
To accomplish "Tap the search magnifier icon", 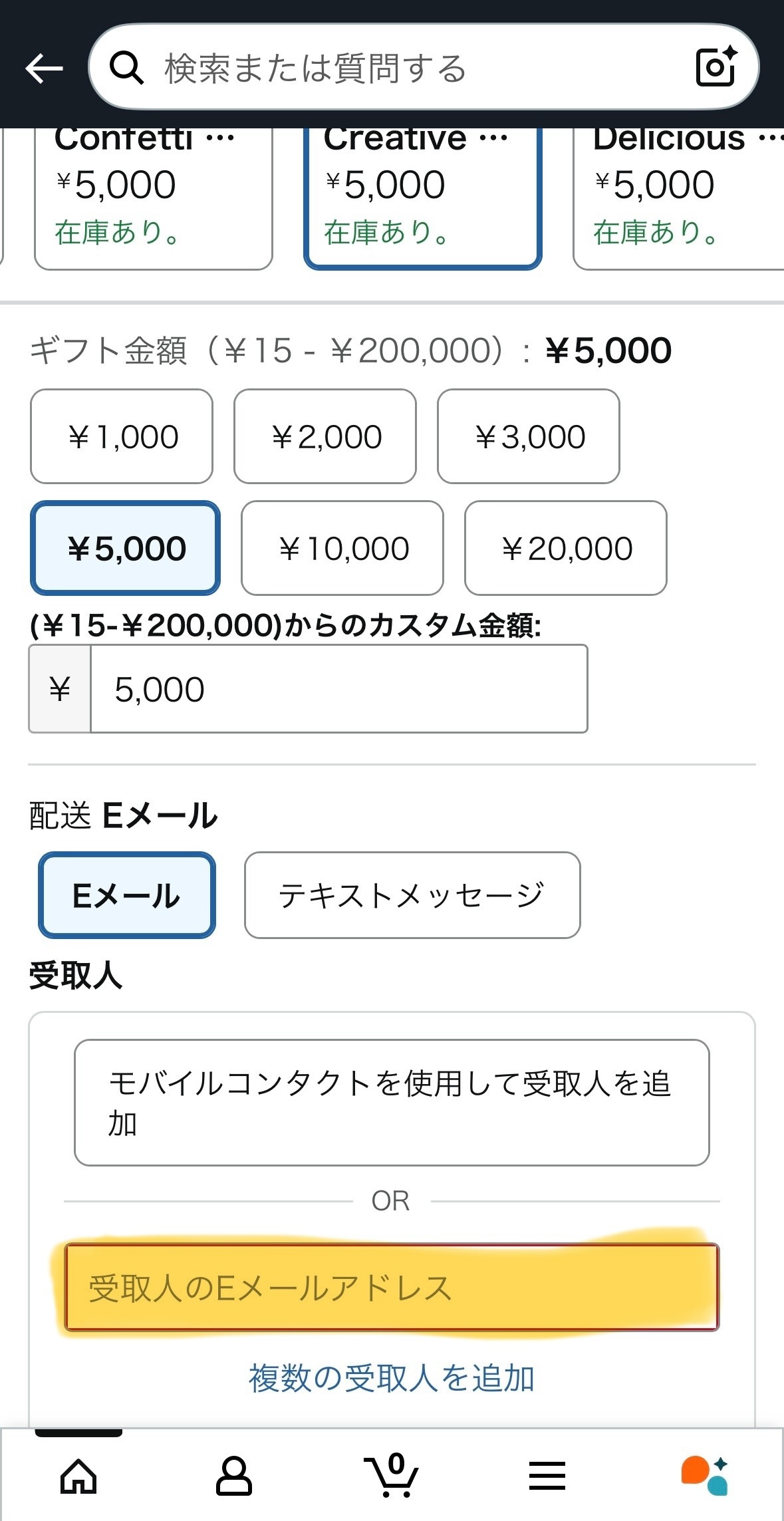I will tap(126, 68).
